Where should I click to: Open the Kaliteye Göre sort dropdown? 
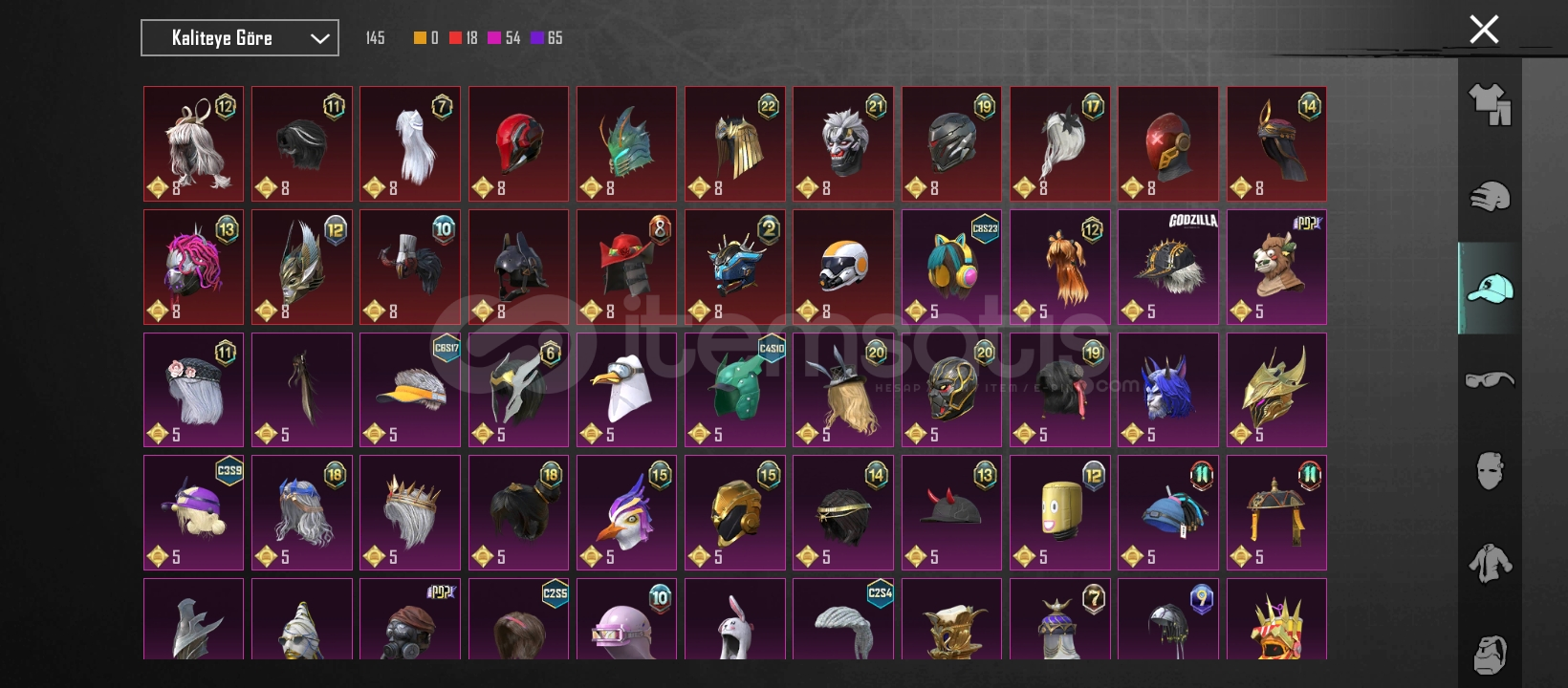pos(240,38)
